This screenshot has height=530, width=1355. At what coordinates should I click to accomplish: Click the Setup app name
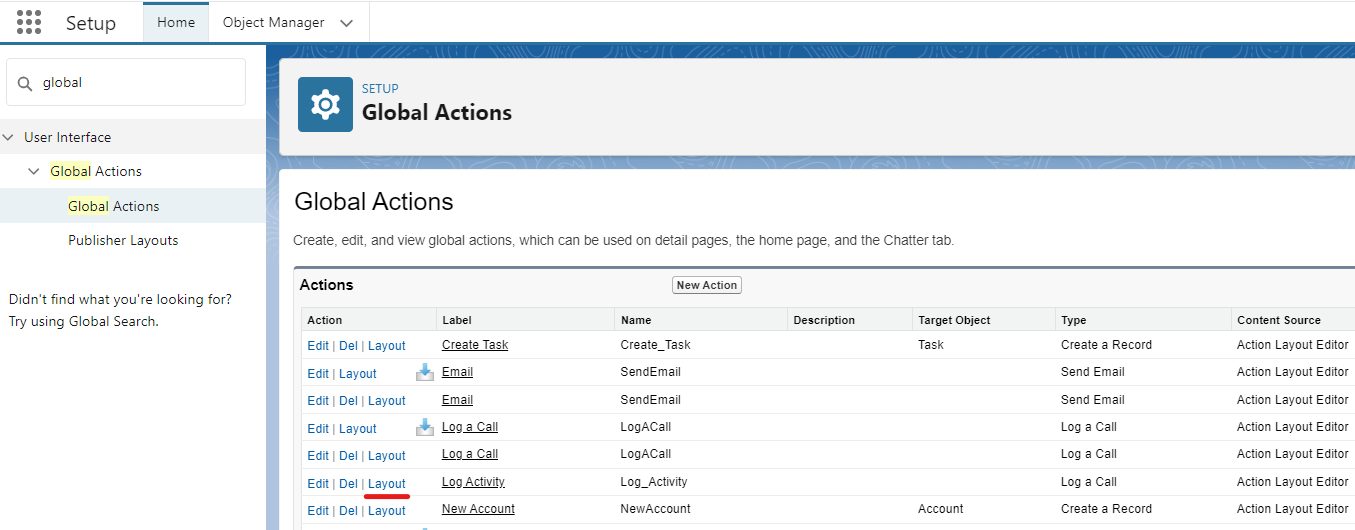(91, 23)
